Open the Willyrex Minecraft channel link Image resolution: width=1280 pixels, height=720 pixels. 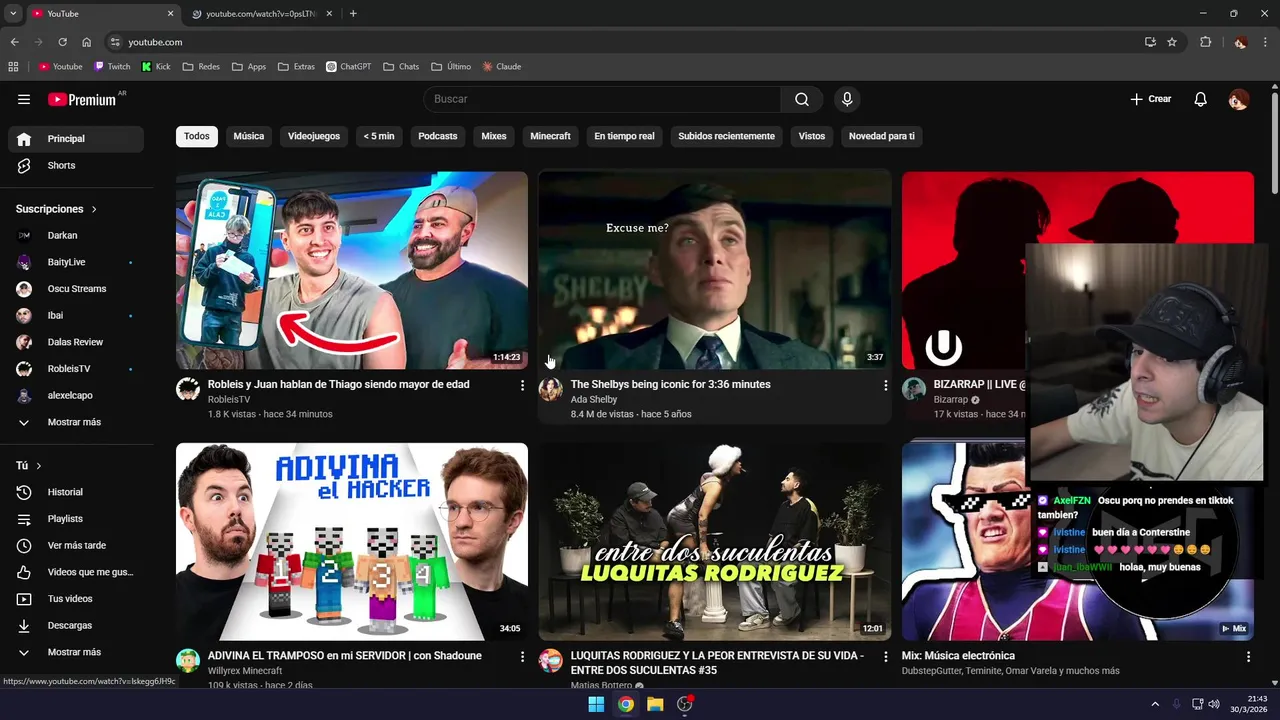pyautogui.click(x=245, y=671)
